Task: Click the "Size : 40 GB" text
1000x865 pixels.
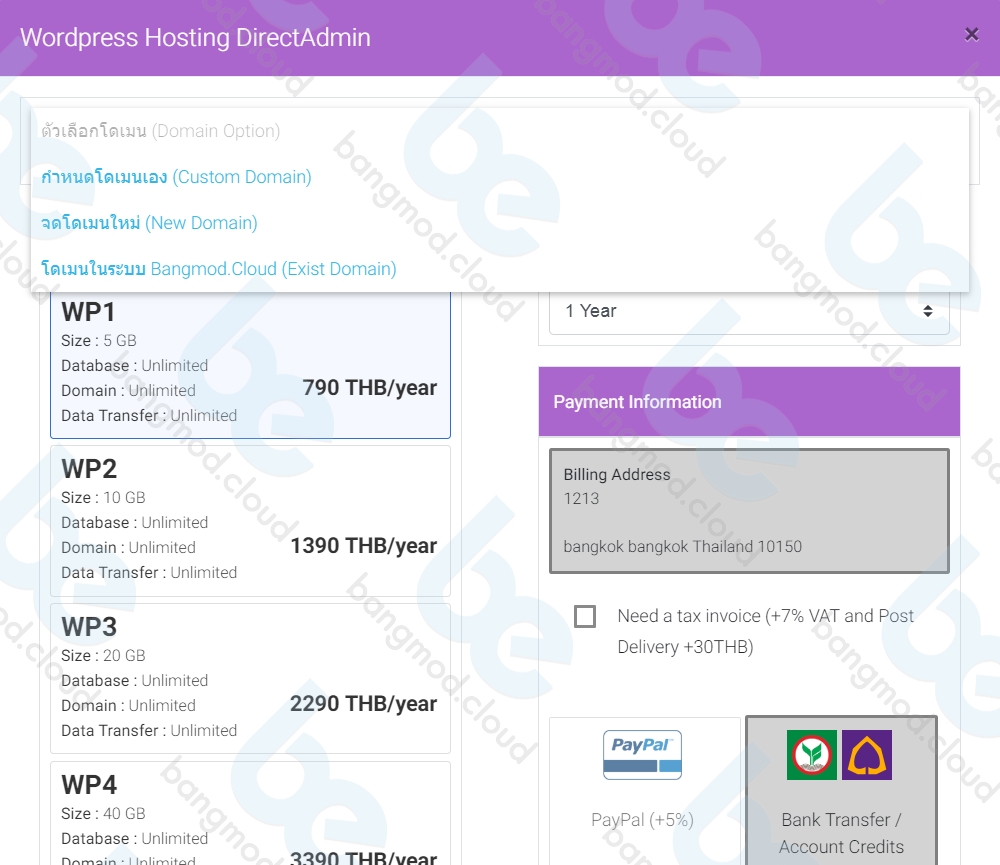Action: tap(103, 814)
